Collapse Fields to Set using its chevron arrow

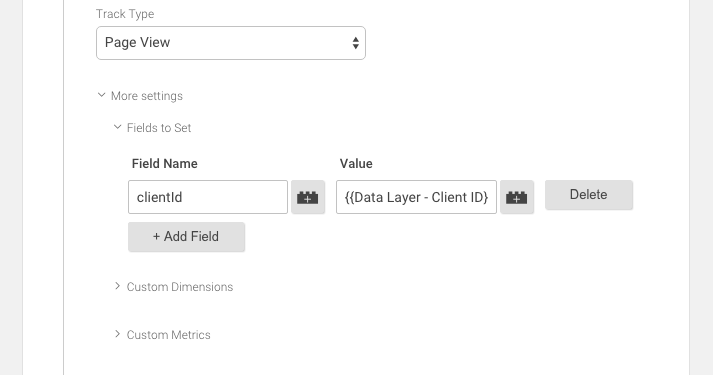(117, 127)
